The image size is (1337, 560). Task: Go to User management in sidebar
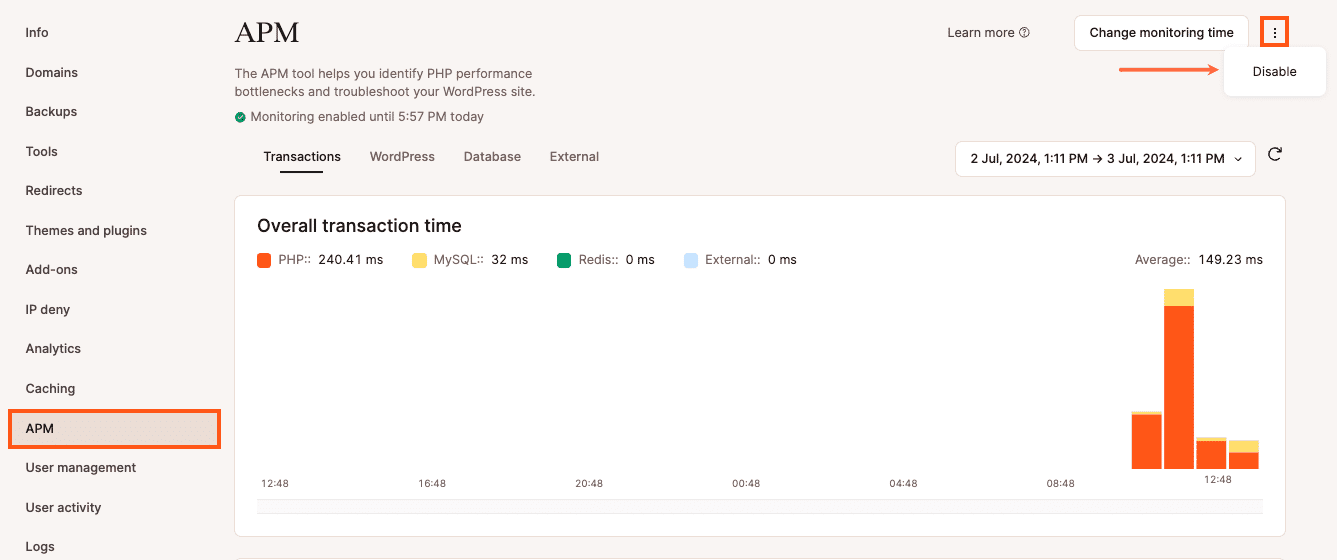tap(81, 468)
